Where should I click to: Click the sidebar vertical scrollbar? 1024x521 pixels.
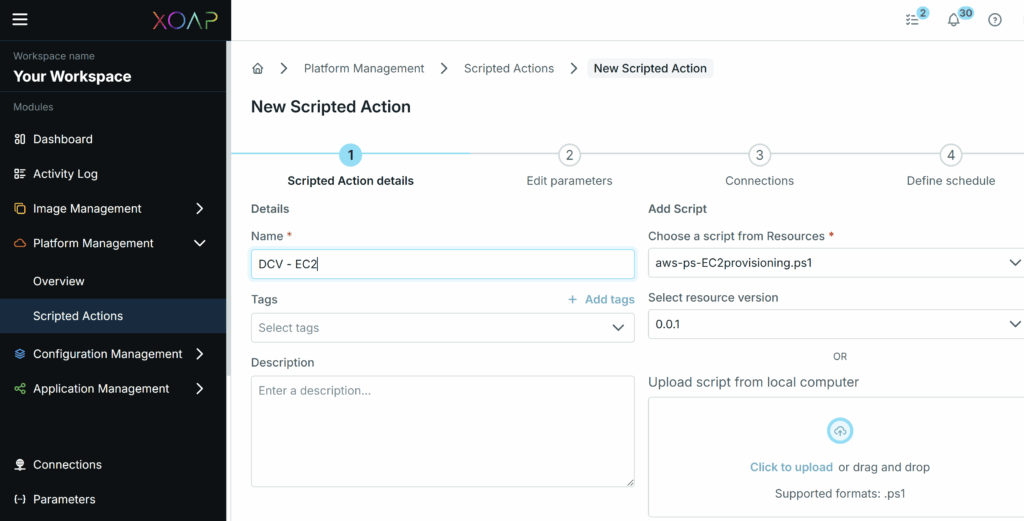coord(229,209)
